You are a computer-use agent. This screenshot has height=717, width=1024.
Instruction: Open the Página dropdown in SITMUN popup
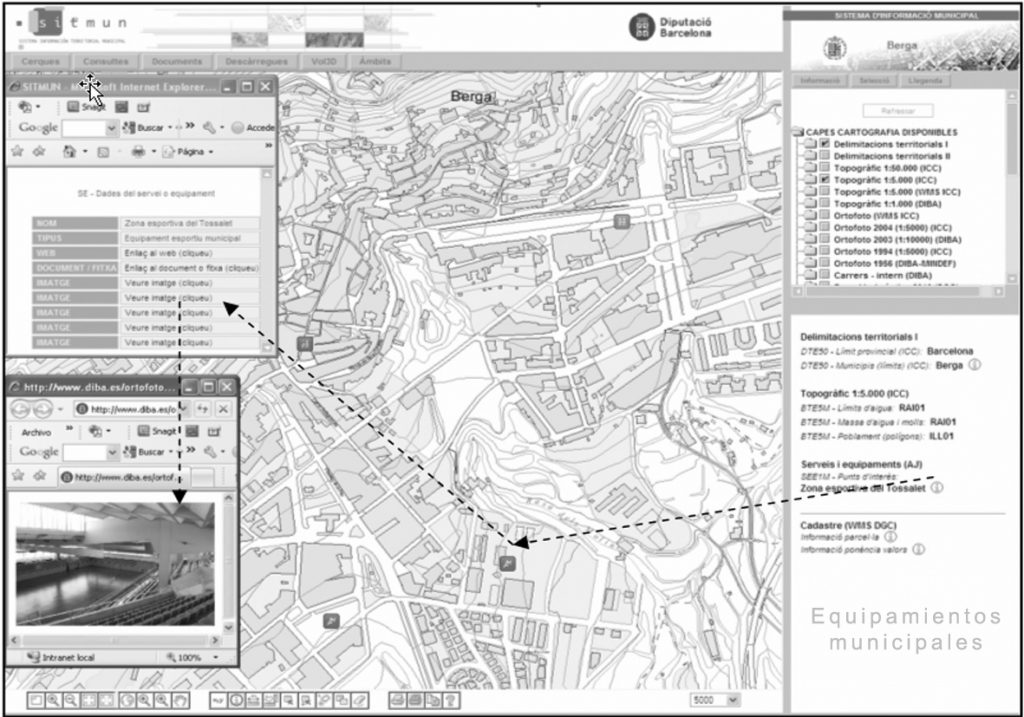tap(211, 152)
